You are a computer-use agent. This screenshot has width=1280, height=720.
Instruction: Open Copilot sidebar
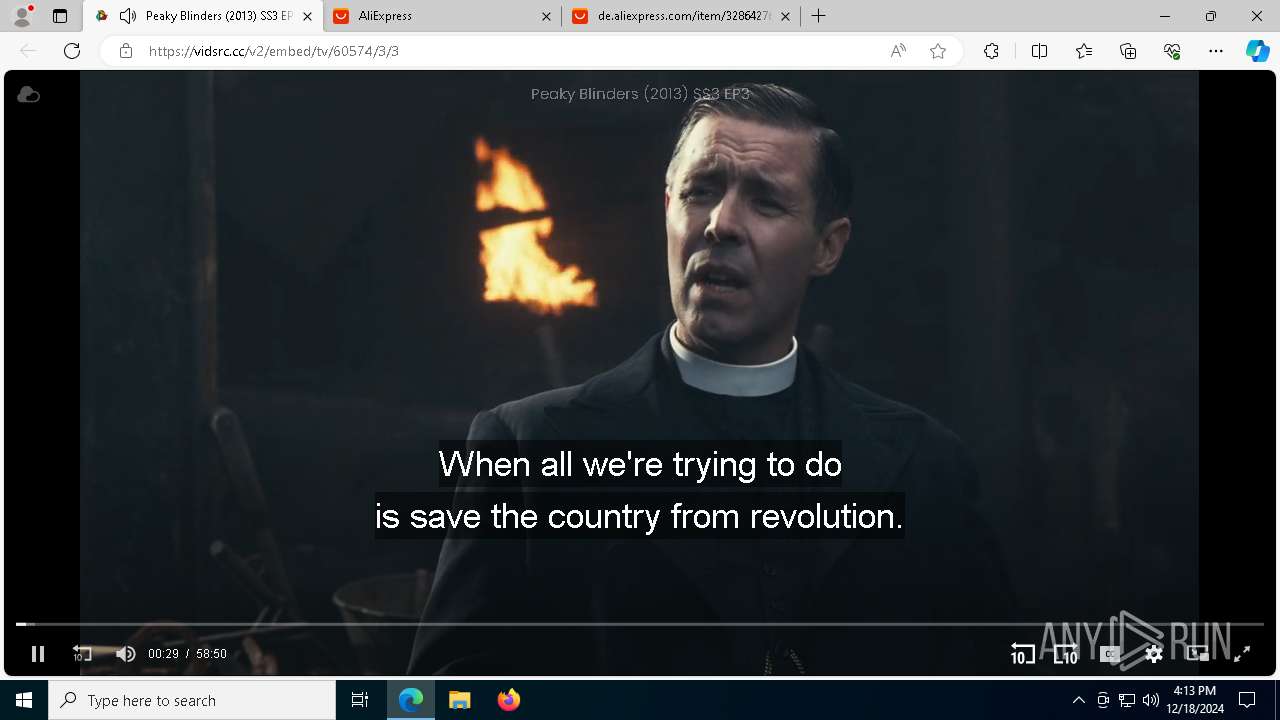[1258, 51]
